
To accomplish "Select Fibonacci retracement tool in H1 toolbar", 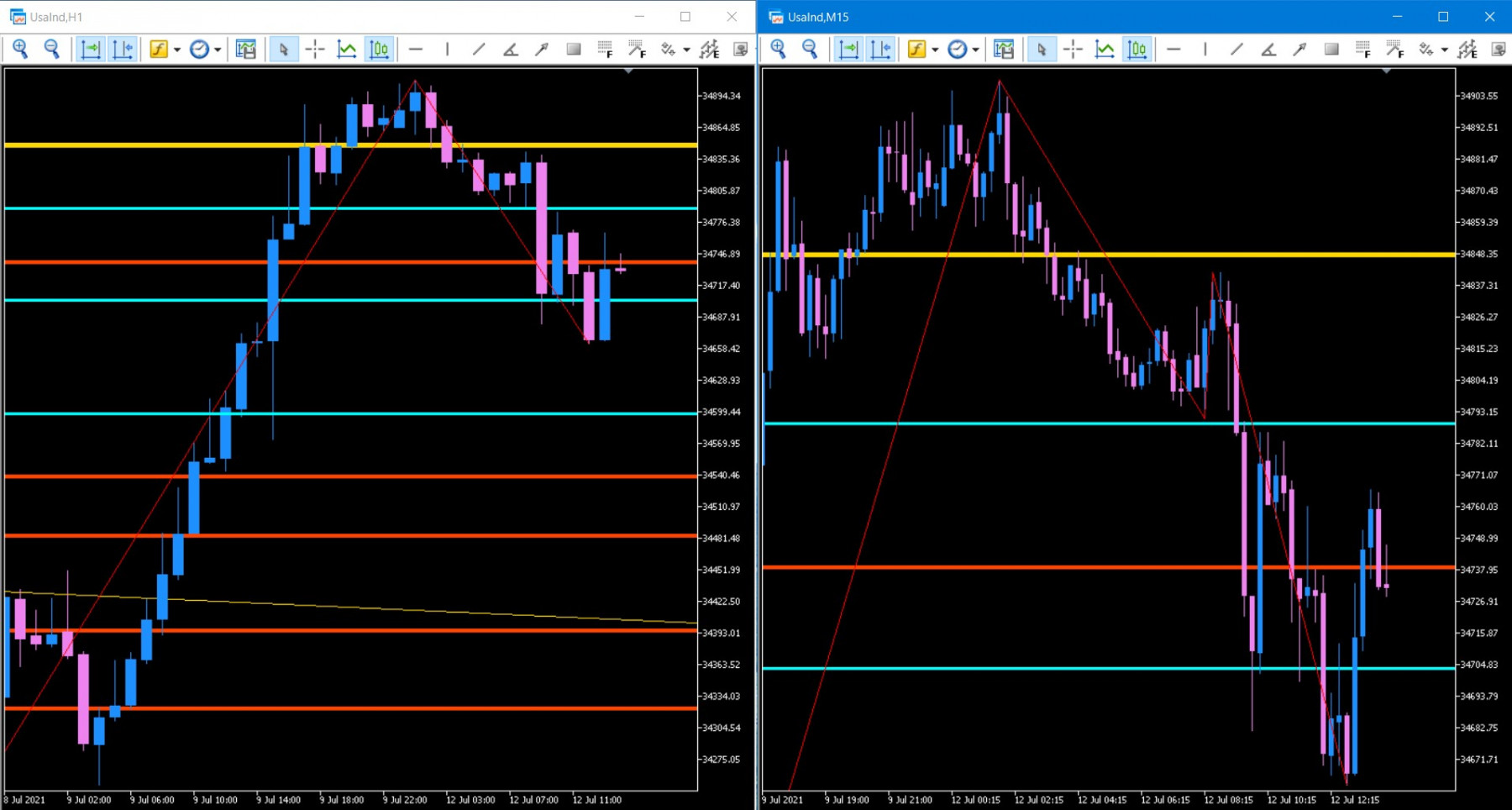I will pos(606,50).
